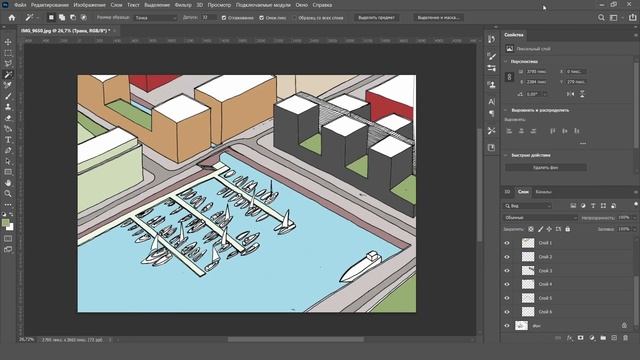Open the search magnifier in top-right corner
Screen dimensions: 640x360
(601, 18)
